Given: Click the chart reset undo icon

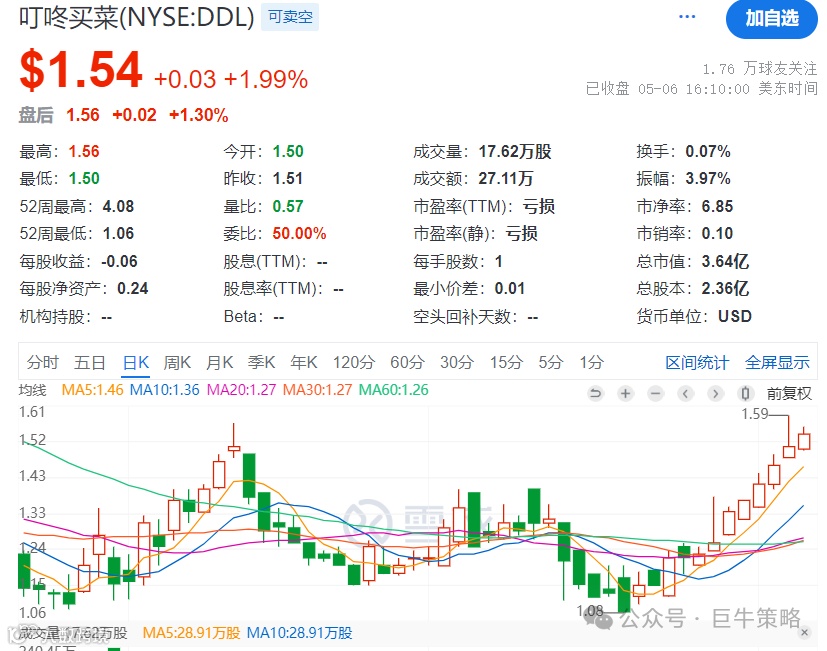Looking at the screenshot, I should coord(595,394).
